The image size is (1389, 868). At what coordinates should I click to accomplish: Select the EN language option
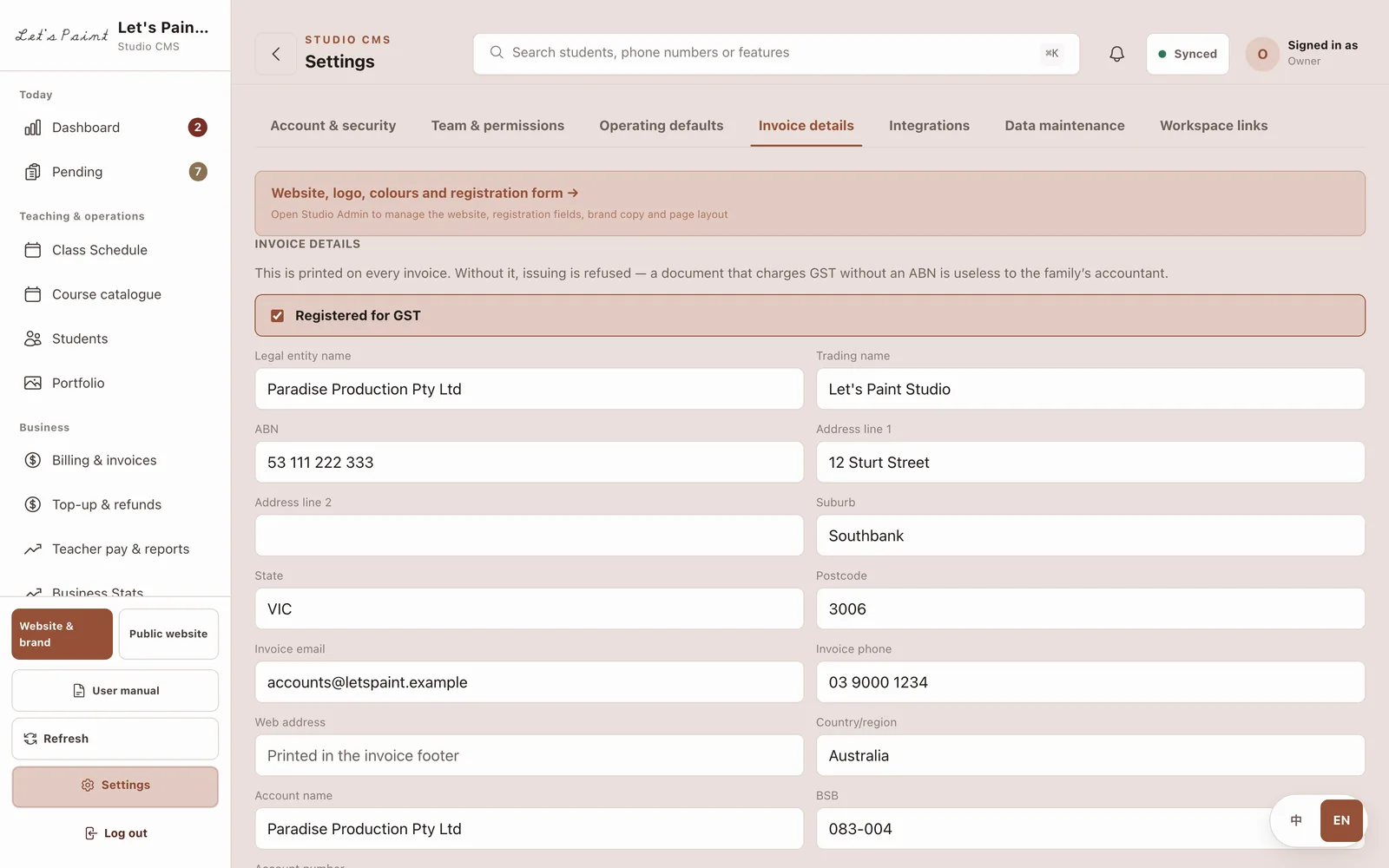coord(1341,820)
